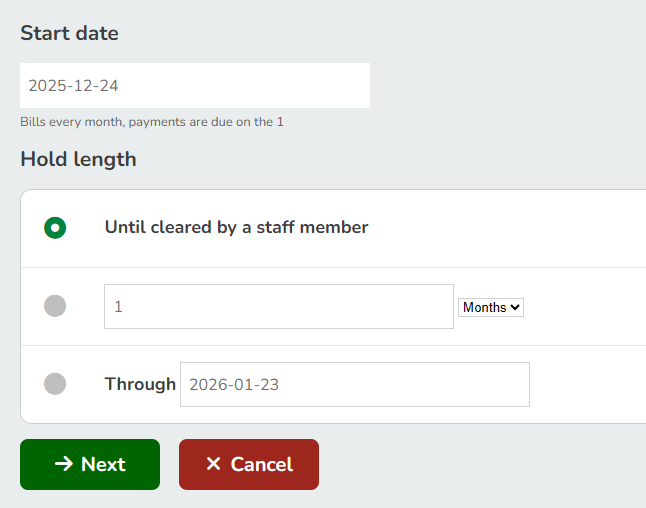Click the "Hold length" heading
The width and height of the screenshot is (646, 508).
coord(78,159)
